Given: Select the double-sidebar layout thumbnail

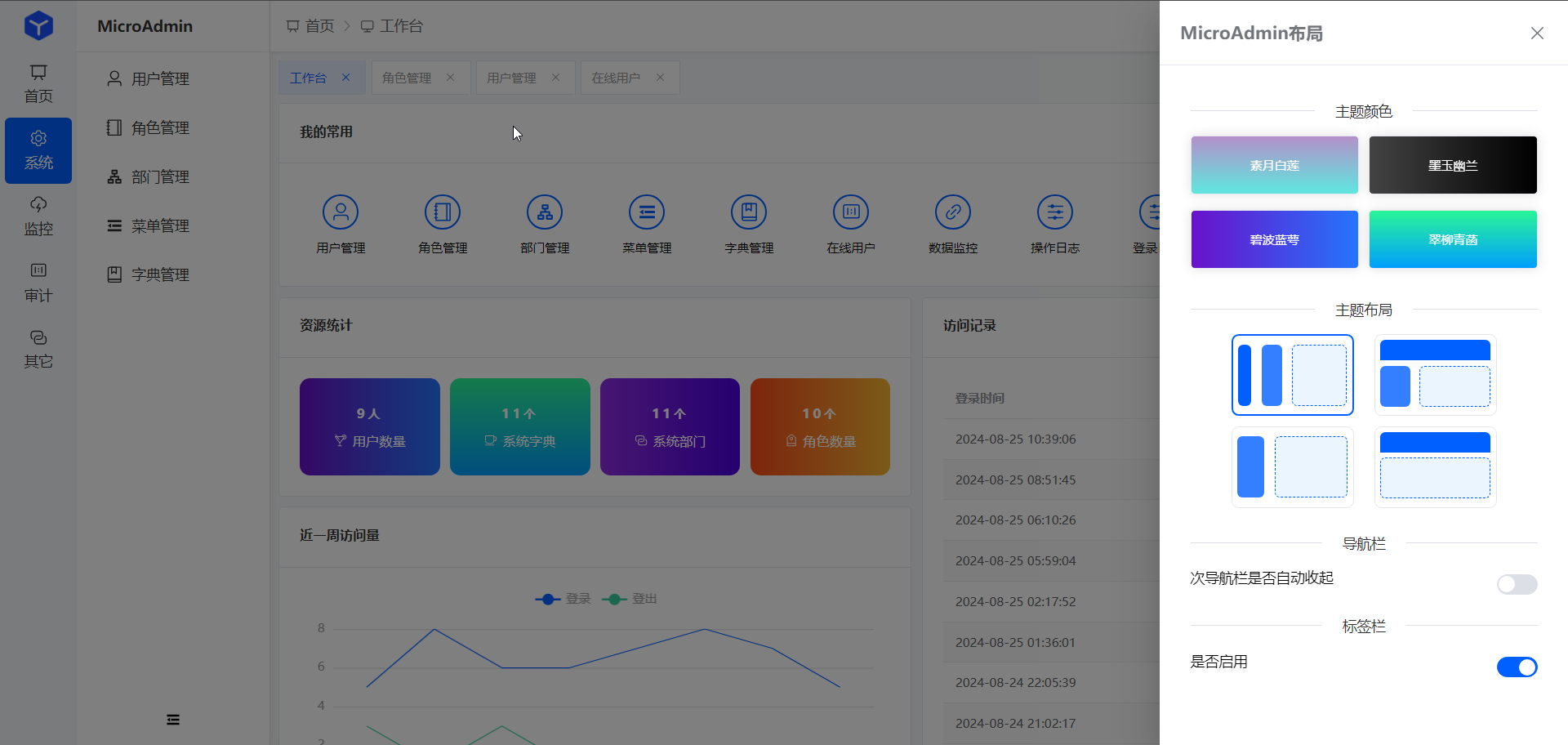Looking at the screenshot, I should point(1293,375).
